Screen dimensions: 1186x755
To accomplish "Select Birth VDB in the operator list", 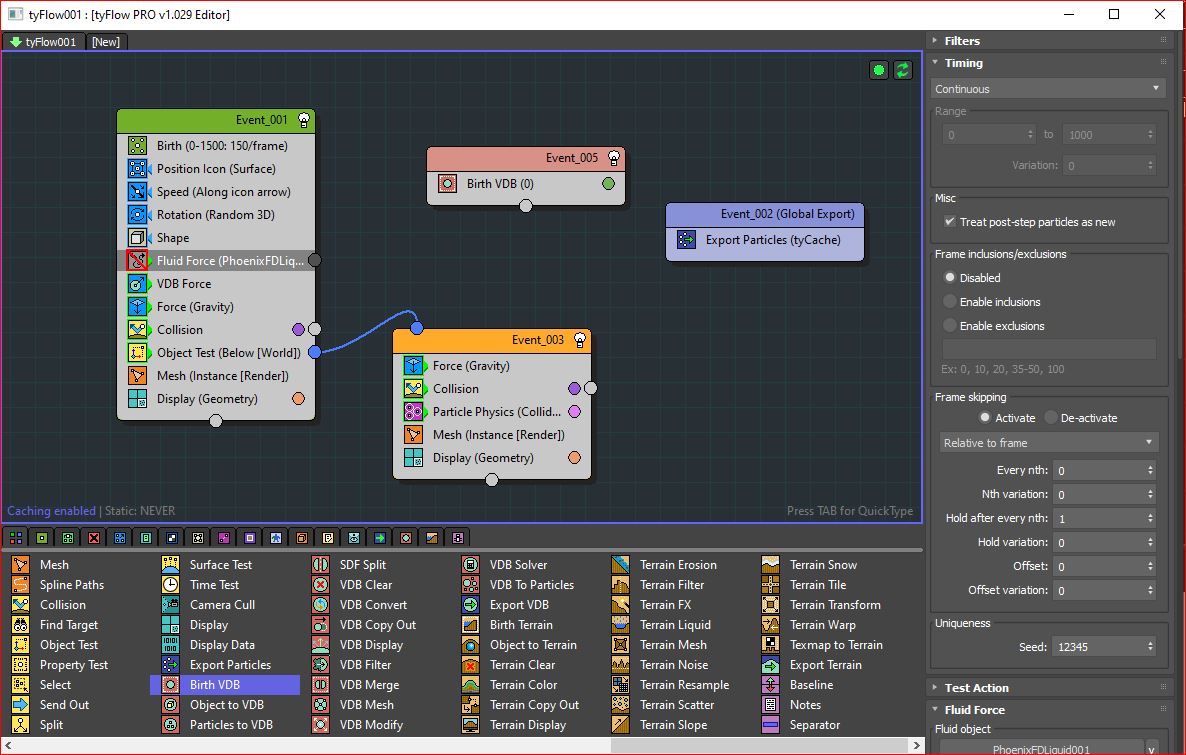I will click(215, 685).
